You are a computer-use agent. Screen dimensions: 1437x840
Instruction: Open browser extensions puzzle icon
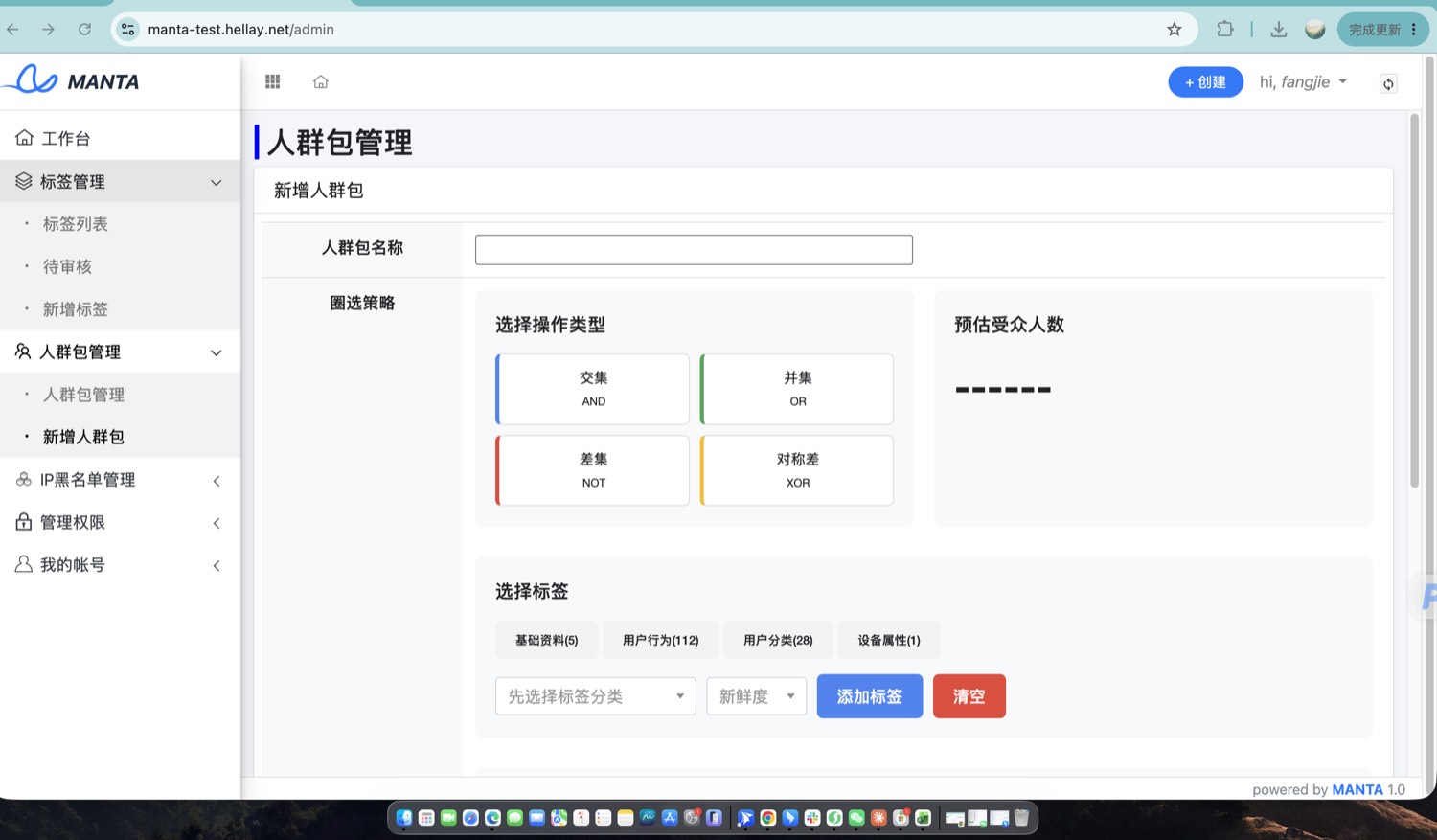click(x=1225, y=29)
